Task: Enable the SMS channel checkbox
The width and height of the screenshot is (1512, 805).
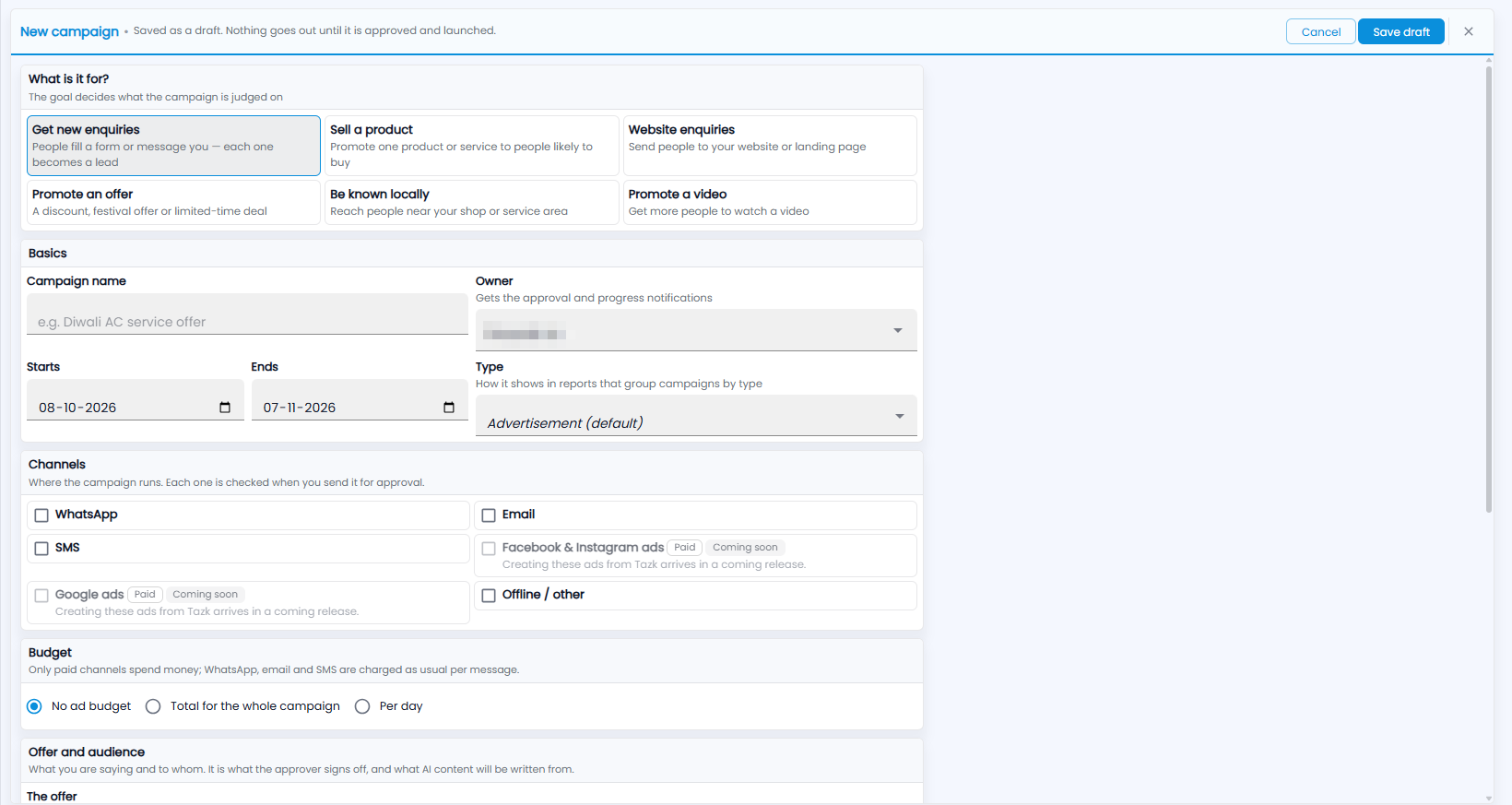Action: [x=41, y=549]
